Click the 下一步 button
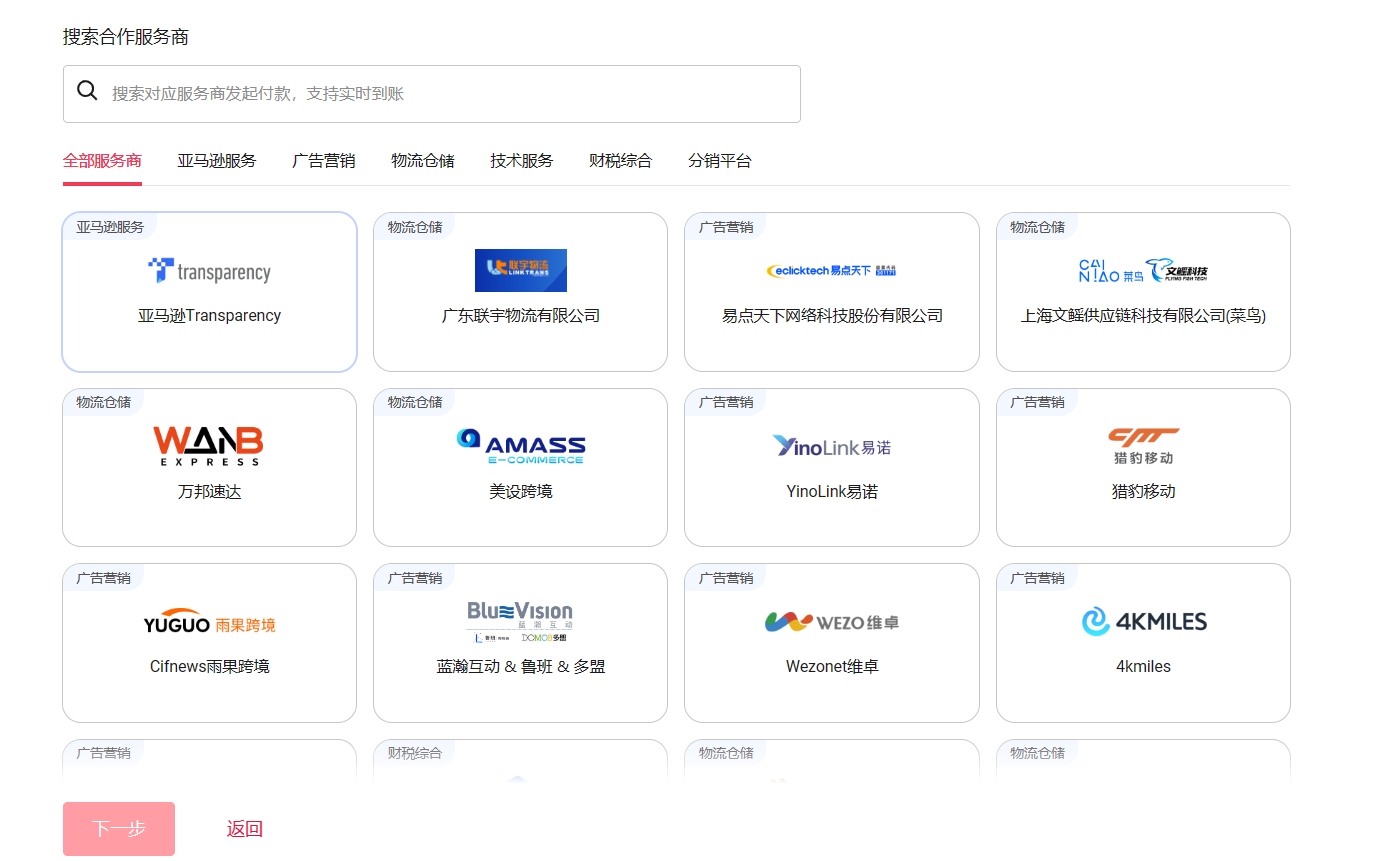Image resolution: width=1383 pixels, height=861 pixels. tap(118, 828)
